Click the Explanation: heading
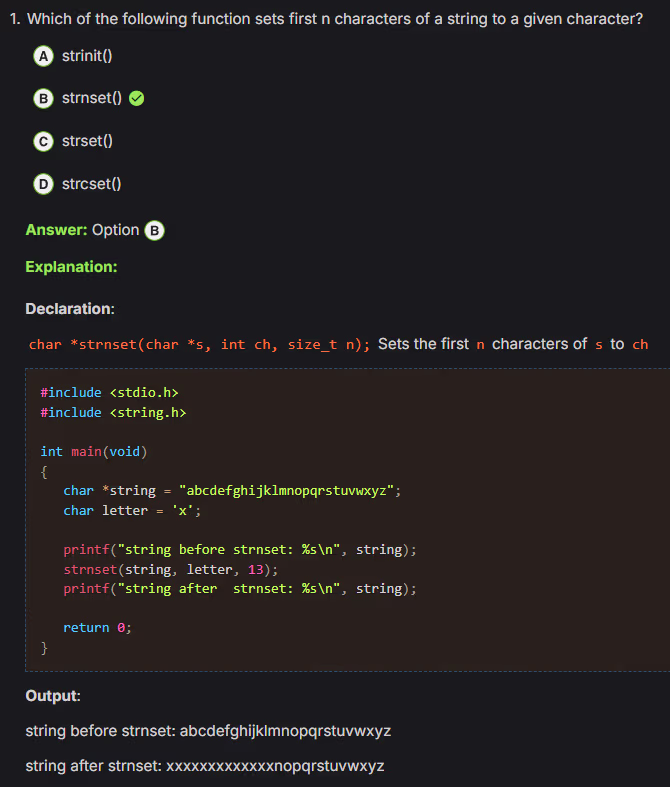The width and height of the screenshot is (670, 787). click(x=71, y=267)
